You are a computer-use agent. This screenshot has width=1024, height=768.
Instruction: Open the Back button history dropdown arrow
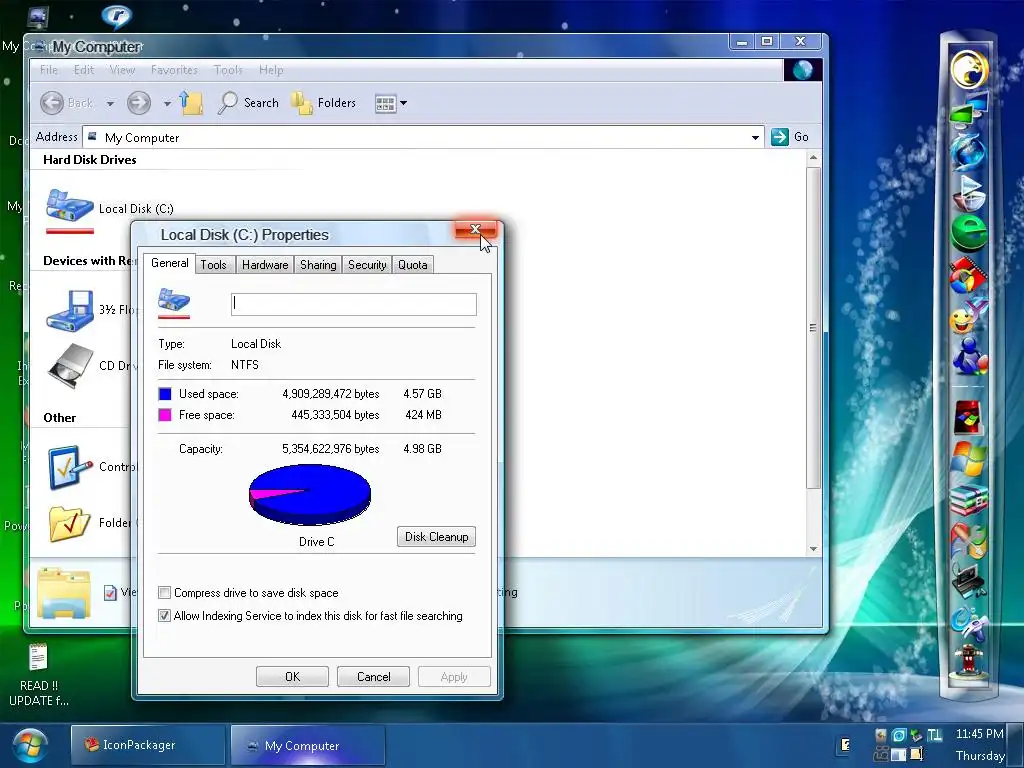point(110,103)
